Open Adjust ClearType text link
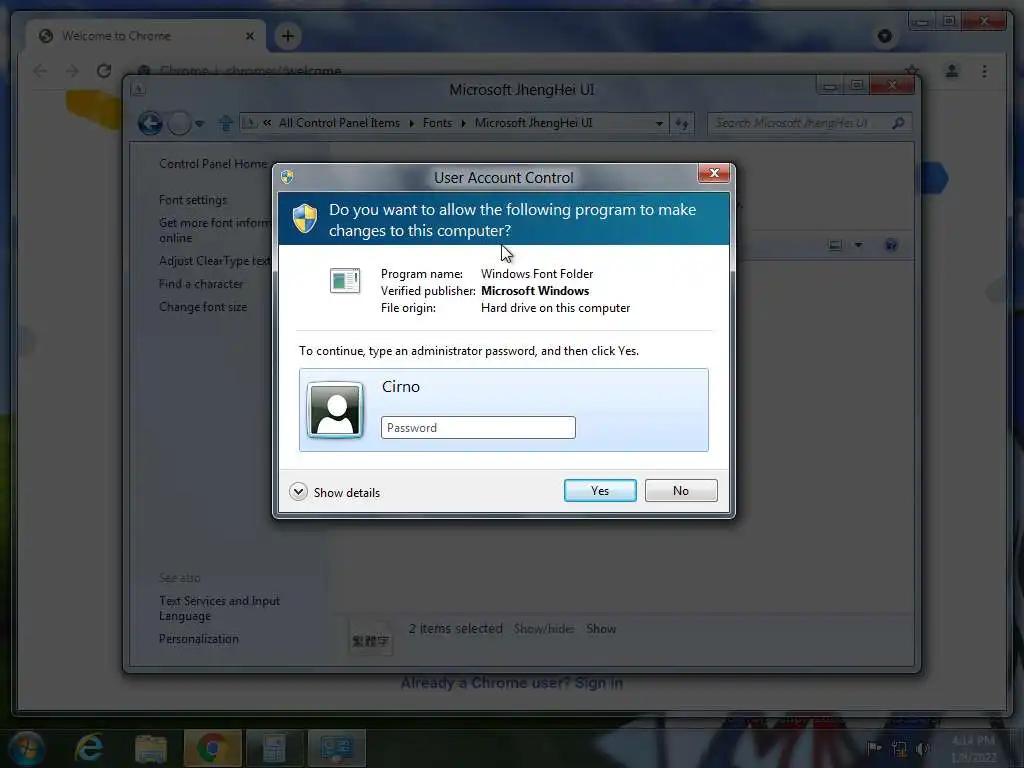 (214, 261)
